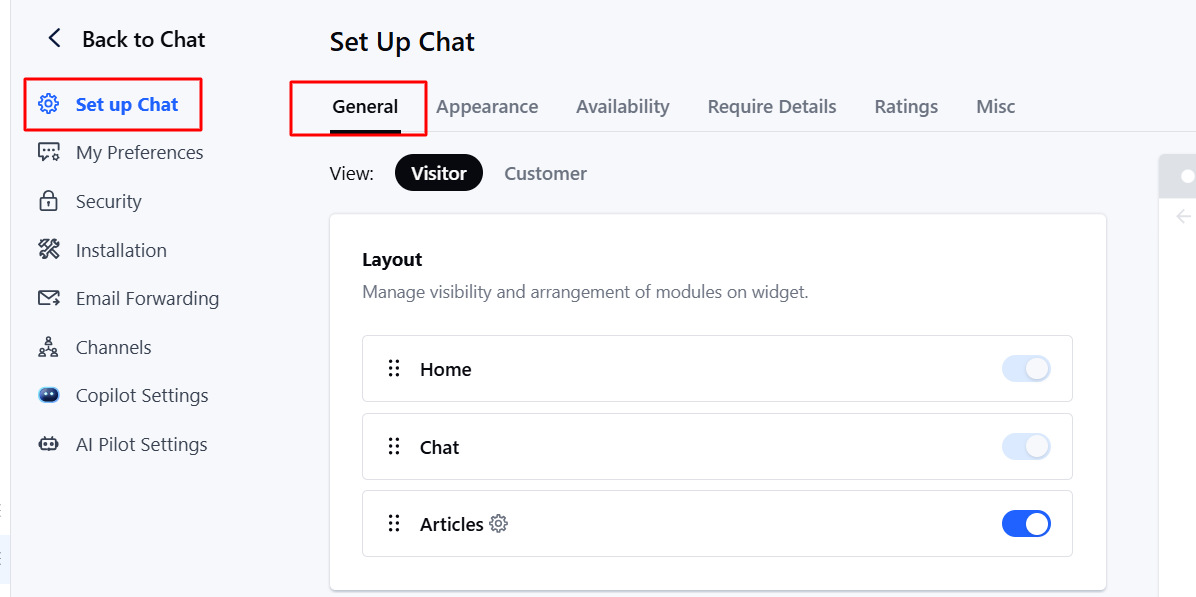The height and width of the screenshot is (597, 1196).
Task: Select the My Preferences chat icon
Action: pos(48,152)
